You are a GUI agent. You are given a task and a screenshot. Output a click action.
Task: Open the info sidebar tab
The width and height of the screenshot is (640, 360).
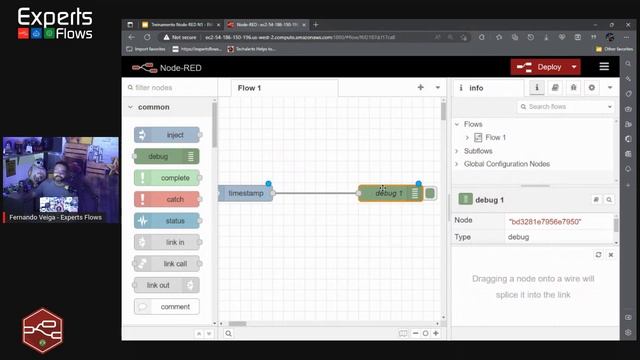click(x=537, y=87)
